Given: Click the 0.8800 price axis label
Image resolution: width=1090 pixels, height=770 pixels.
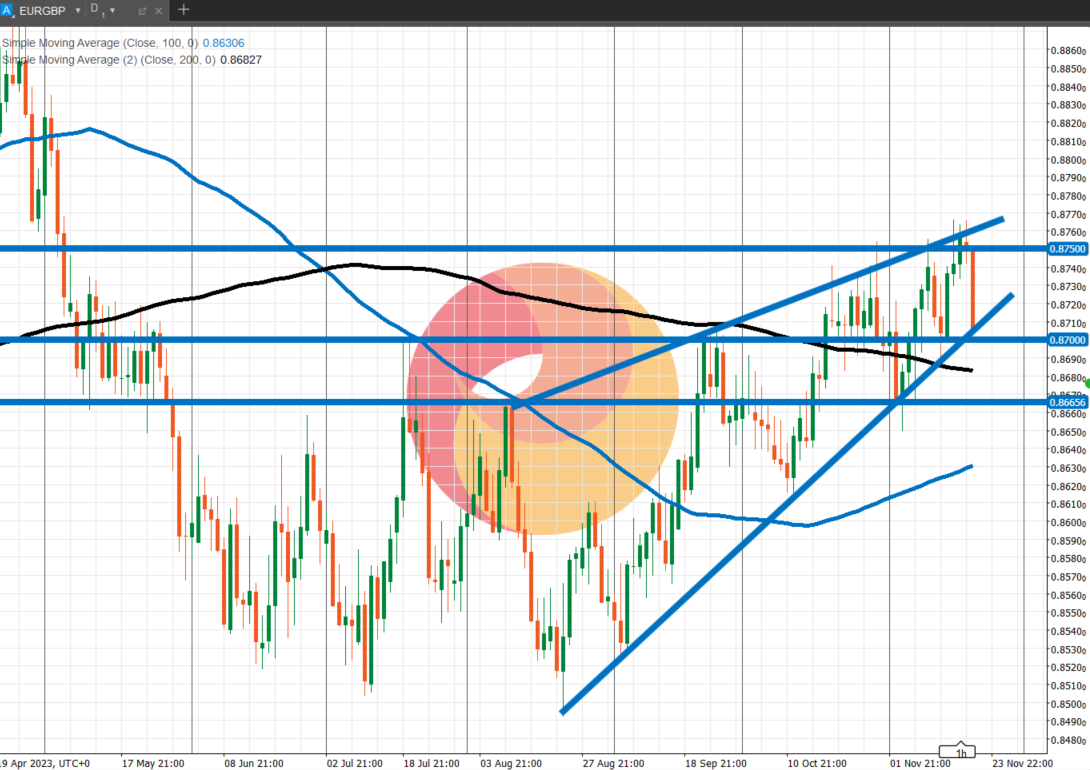Looking at the screenshot, I should (x=1067, y=160).
